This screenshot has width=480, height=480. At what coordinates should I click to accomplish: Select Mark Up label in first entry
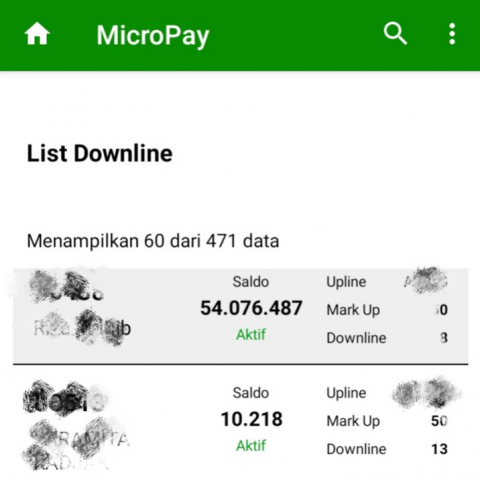click(353, 310)
